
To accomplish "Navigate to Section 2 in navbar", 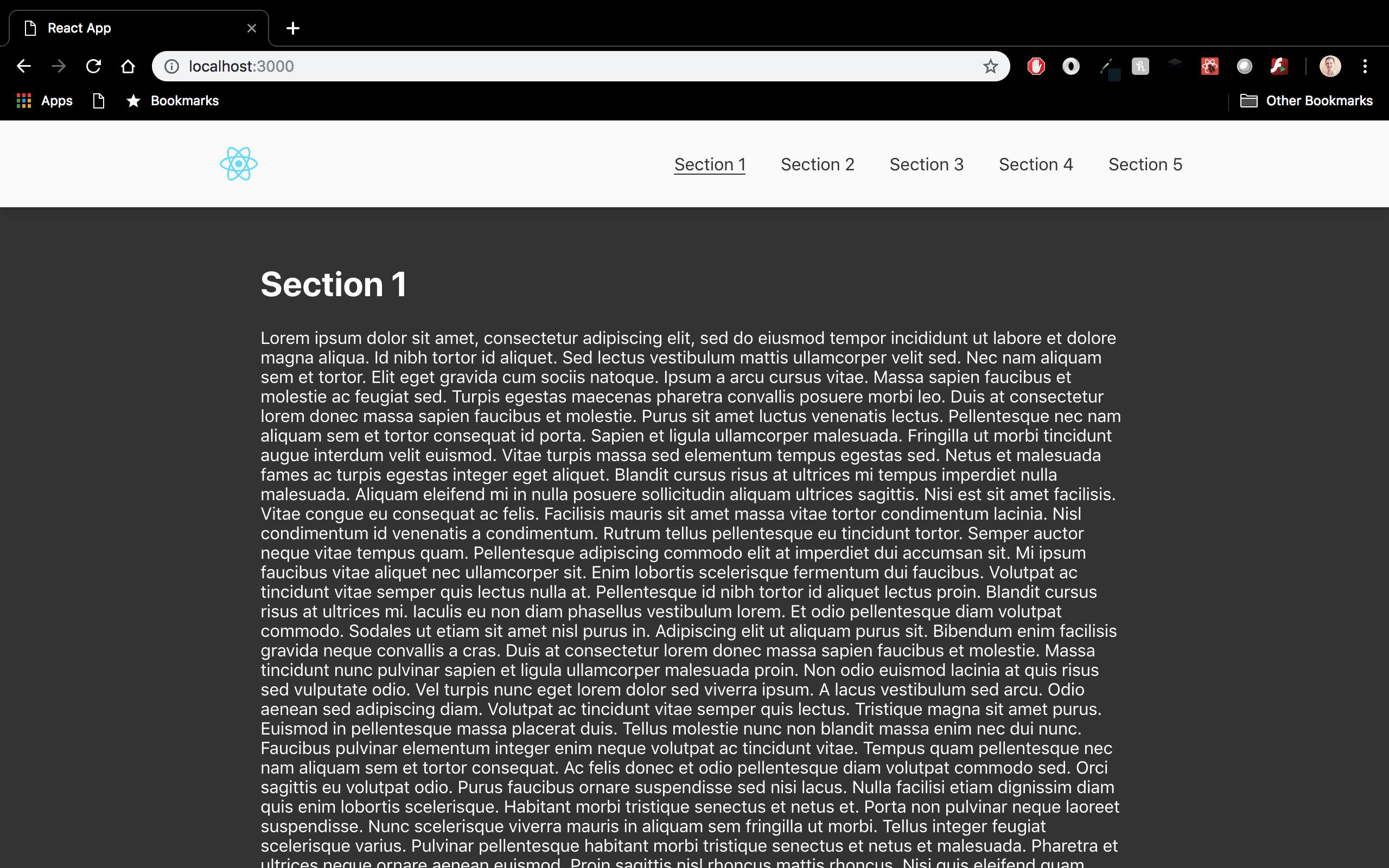I will tap(817, 164).
